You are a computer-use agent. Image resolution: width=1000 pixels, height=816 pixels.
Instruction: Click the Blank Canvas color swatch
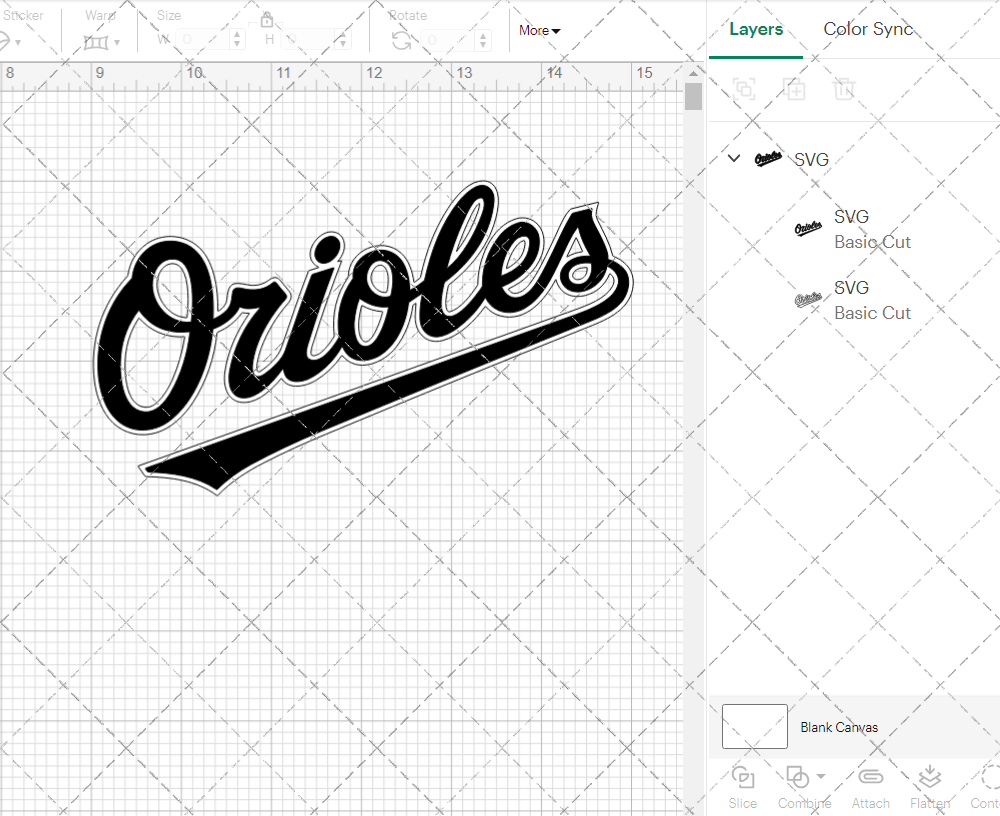pyautogui.click(x=755, y=726)
